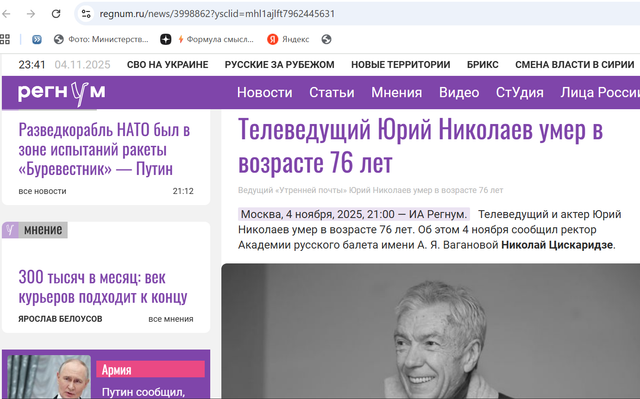Click the 21:12 news timestamp
640x399 pixels.
pyautogui.click(x=183, y=191)
